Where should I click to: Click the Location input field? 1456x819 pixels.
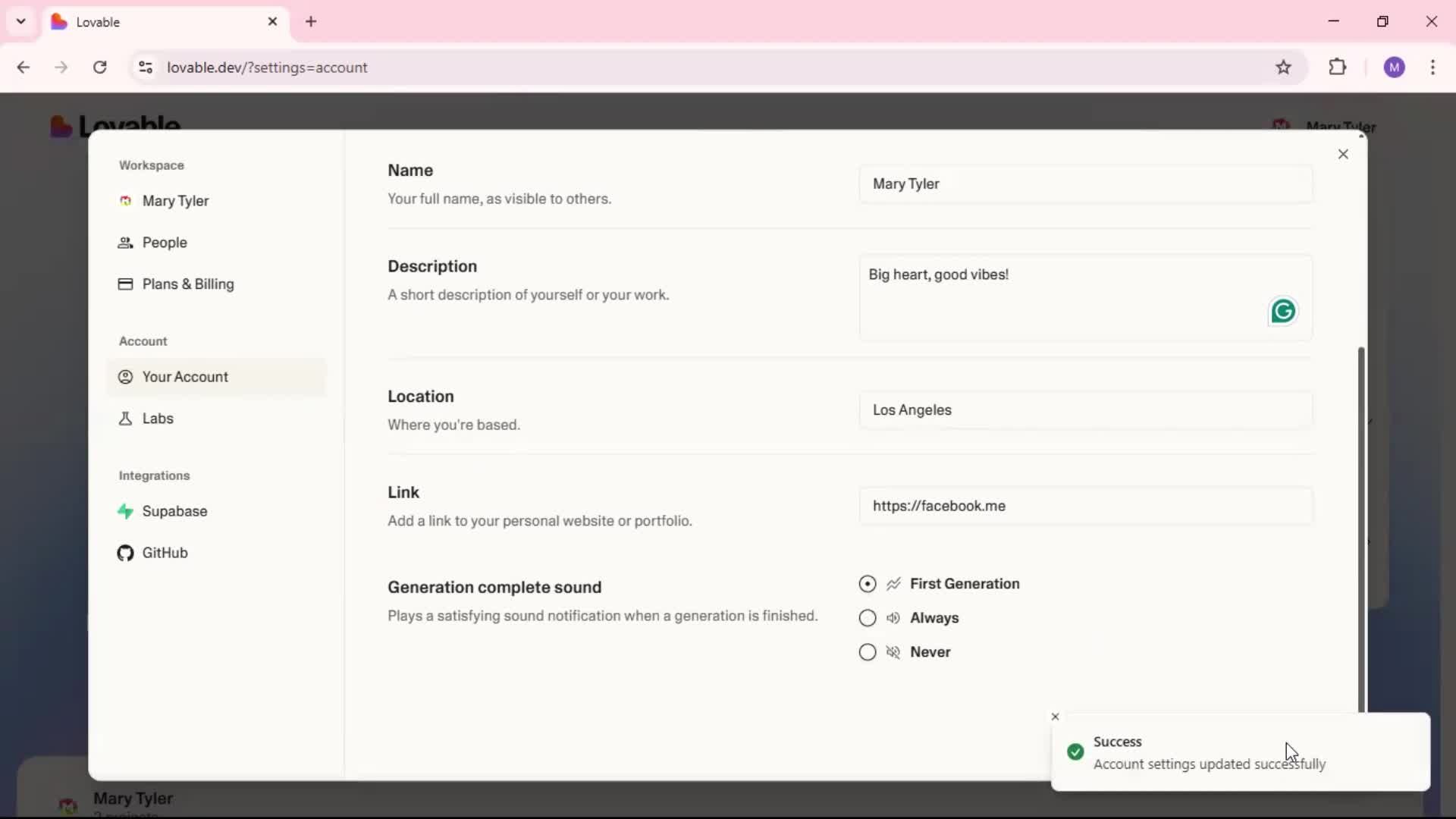pos(1084,410)
